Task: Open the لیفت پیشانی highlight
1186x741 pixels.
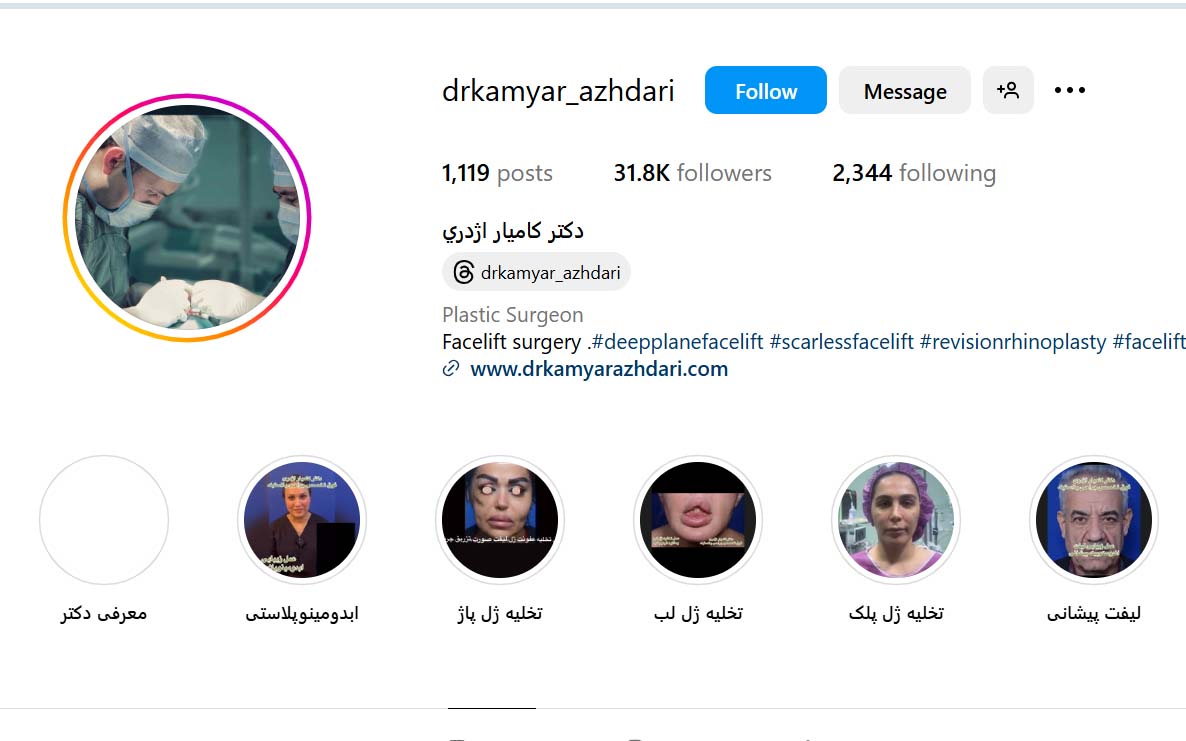Action: point(1094,519)
